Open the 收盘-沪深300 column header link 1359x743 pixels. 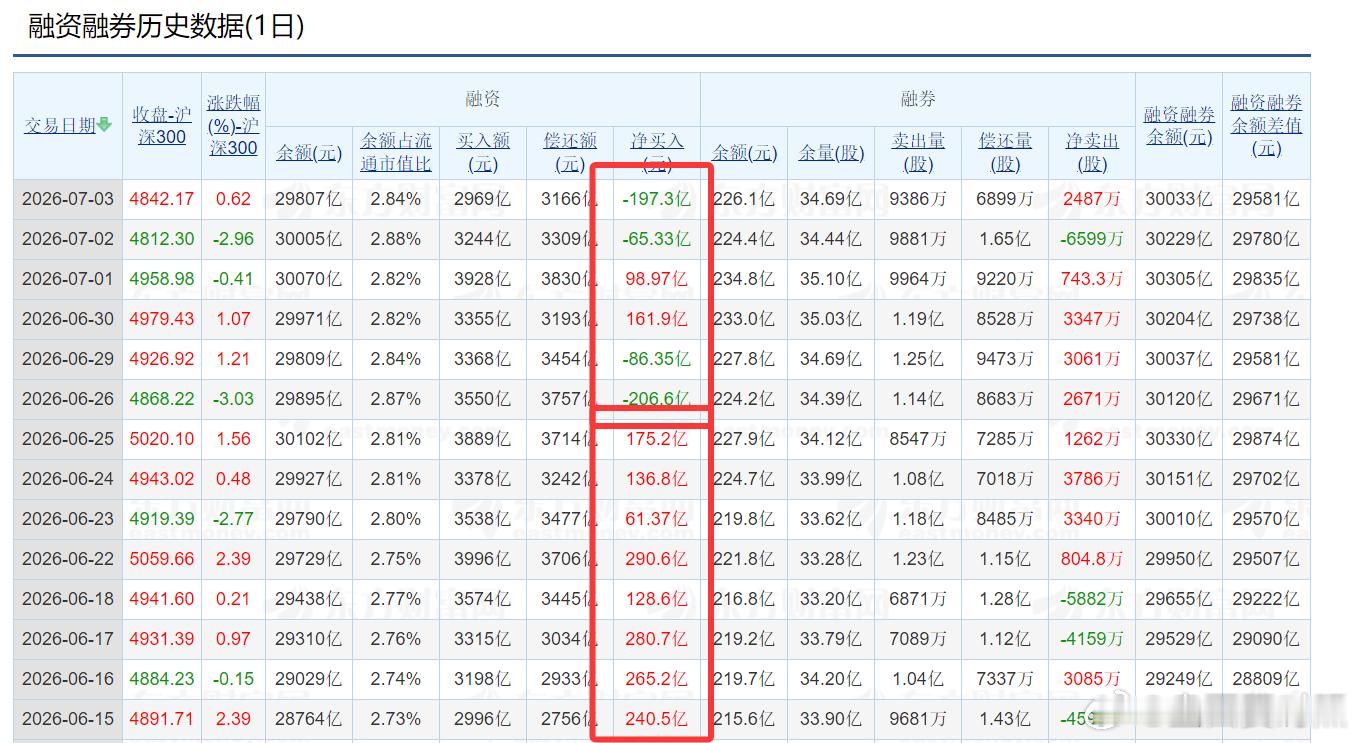pyautogui.click(x=162, y=125)
